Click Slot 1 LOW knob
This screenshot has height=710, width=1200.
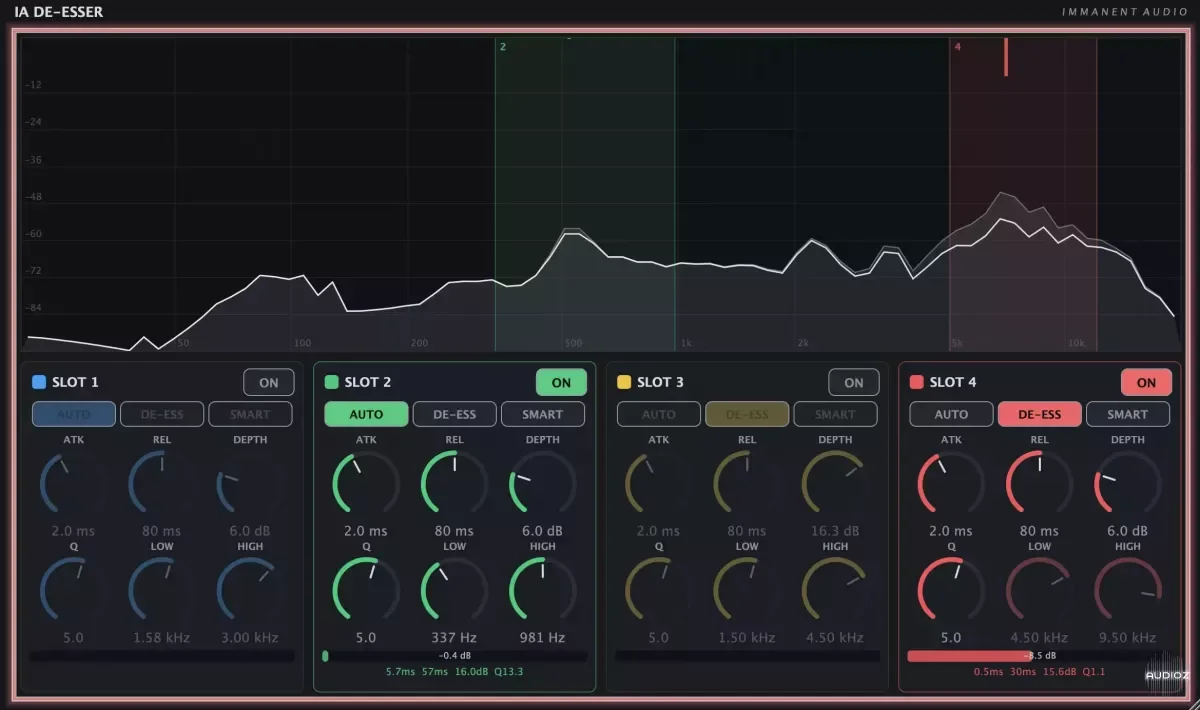[x=162, y=591]
